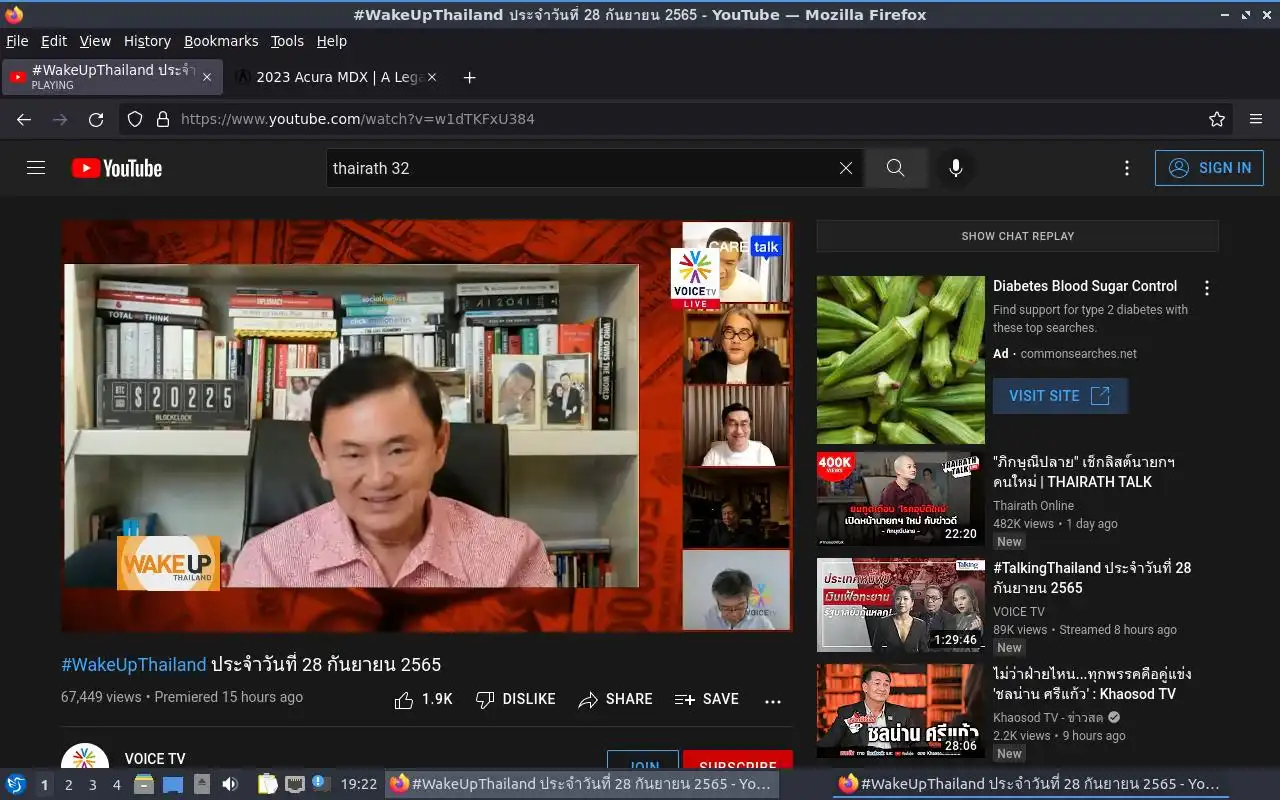Click the SIGN IN button

[1209, 168]
